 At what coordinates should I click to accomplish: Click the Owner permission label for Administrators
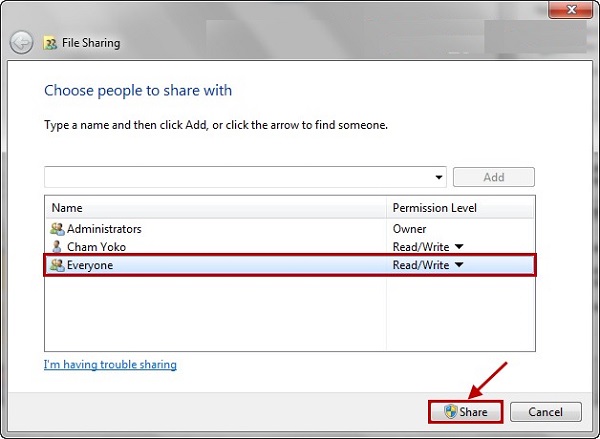[x=409, y=229]
